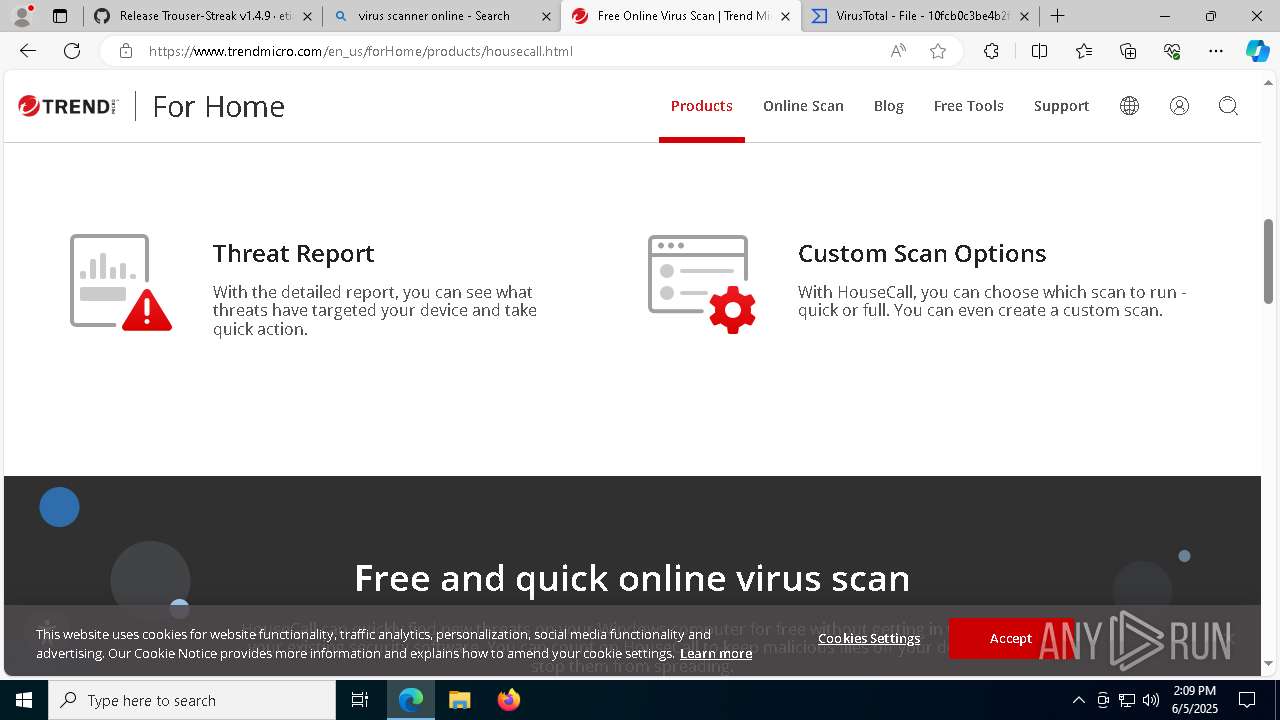The height and width of the screenshot is (720, 1280).
Task: Switch to Release Trouser-Streak GitHub tab
Action: coord(203,16)
